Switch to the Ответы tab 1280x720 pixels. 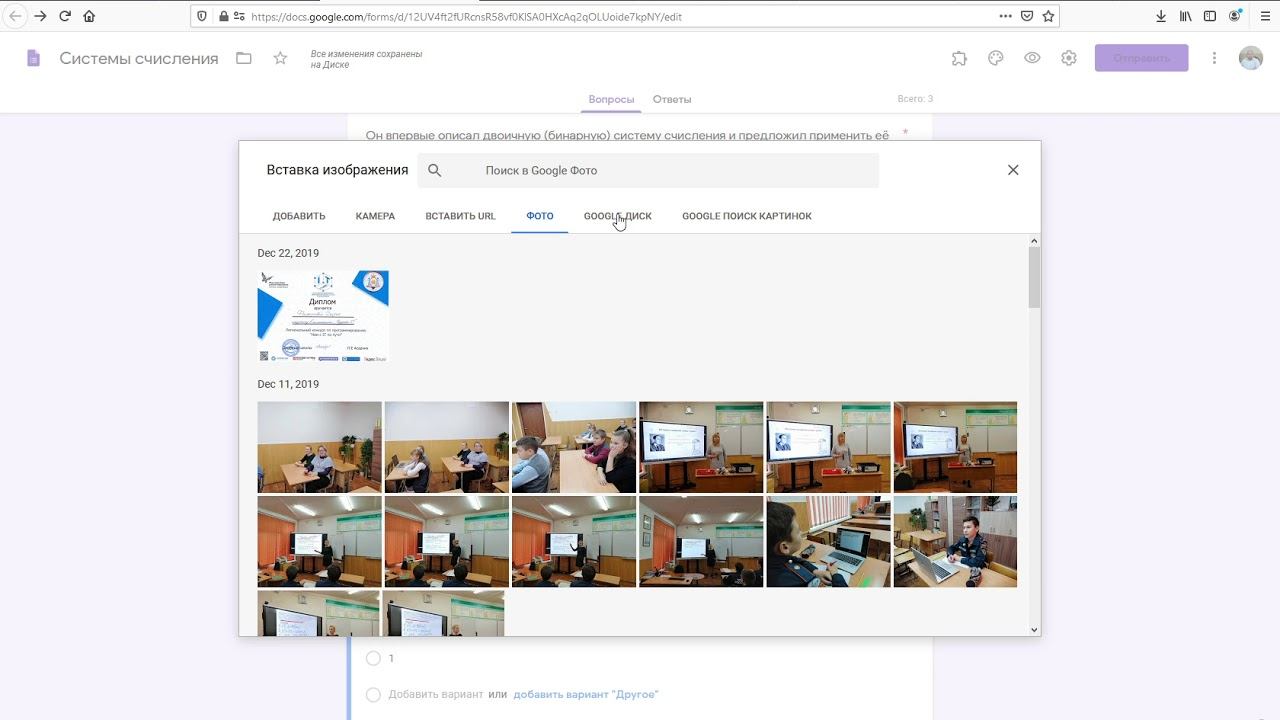(672, 99)
